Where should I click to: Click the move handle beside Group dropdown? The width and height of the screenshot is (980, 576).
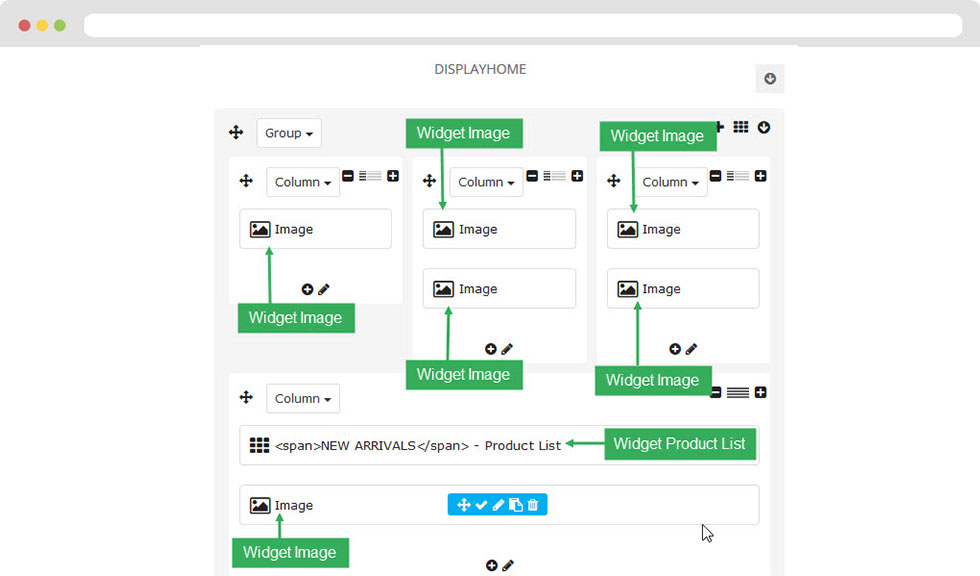(236, 132)
